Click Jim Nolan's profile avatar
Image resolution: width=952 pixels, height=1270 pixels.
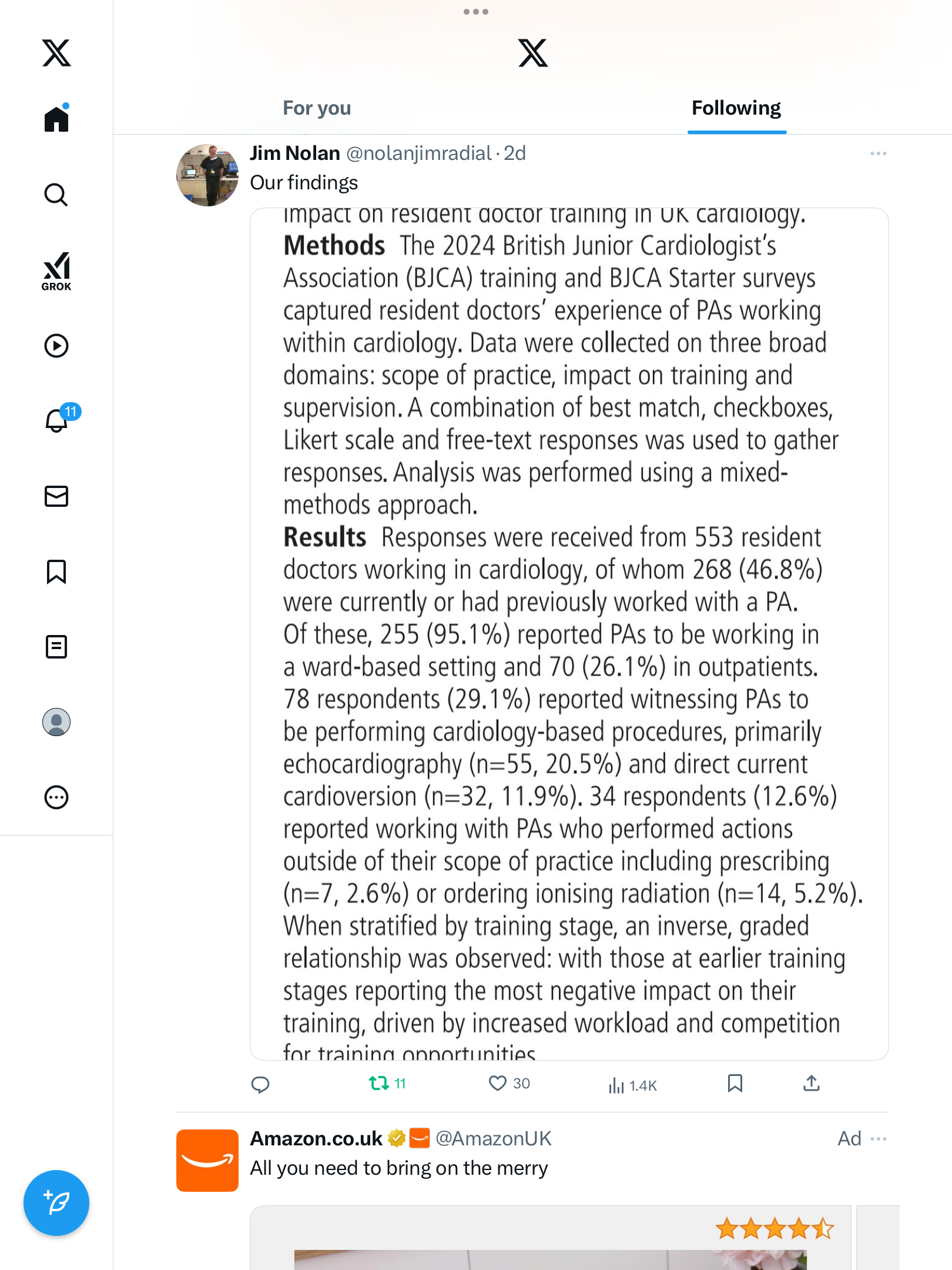[x=207, y=175]
